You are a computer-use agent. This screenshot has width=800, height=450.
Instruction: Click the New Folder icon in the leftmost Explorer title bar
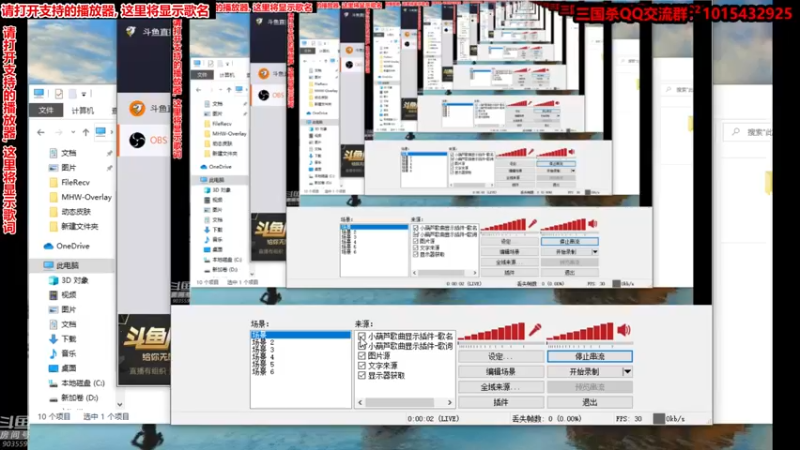72,93
